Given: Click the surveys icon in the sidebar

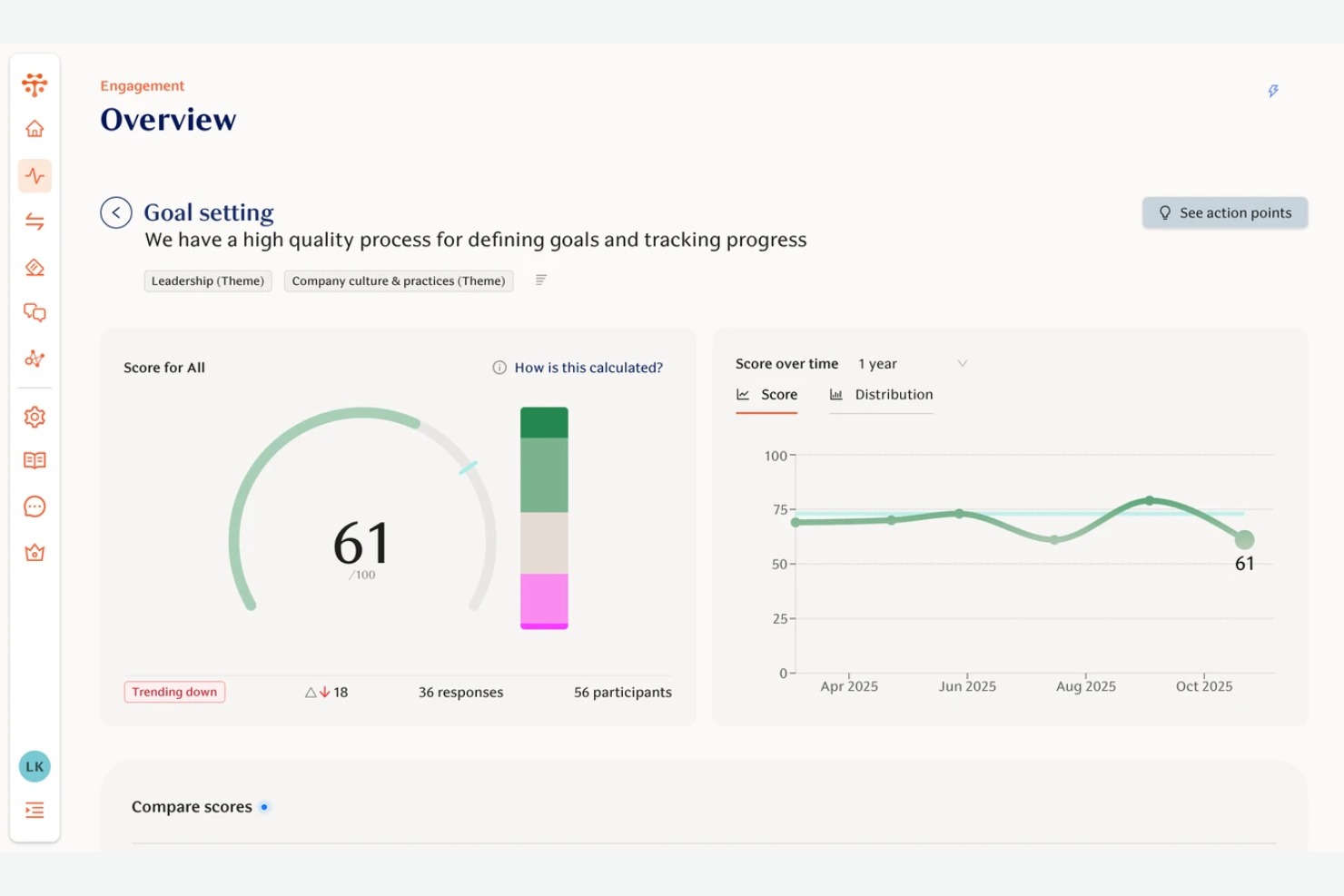Looking at the screenshot, I should pos(35,267).
